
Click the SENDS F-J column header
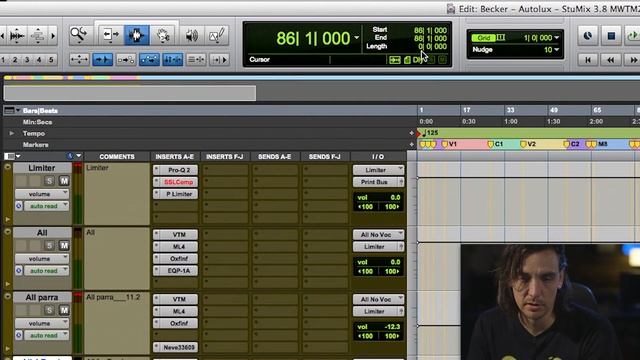coord(324,157)
